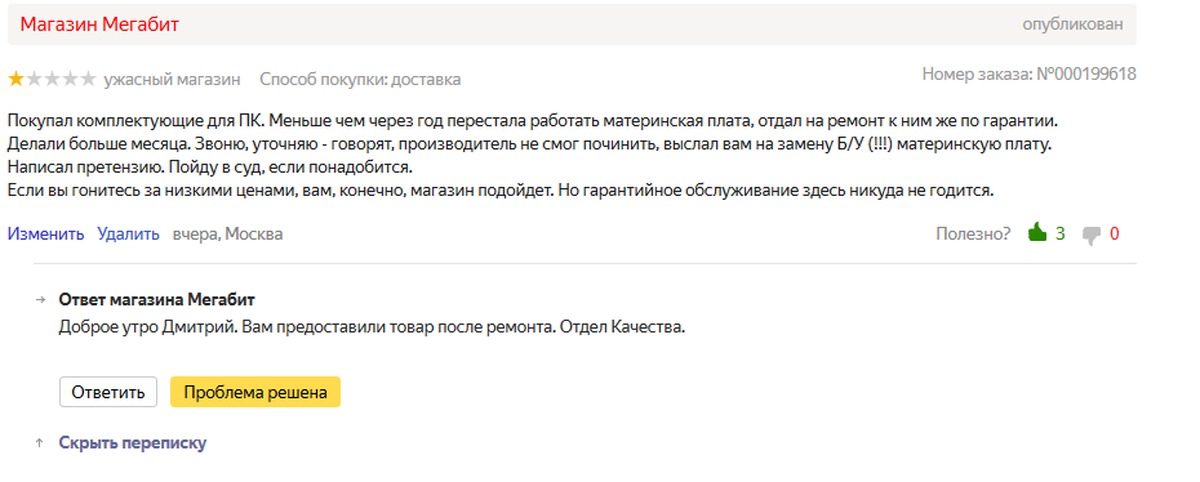Delete the review via "Удалить"
This screenshot has height=482, width=1200.
click(128, 234)
